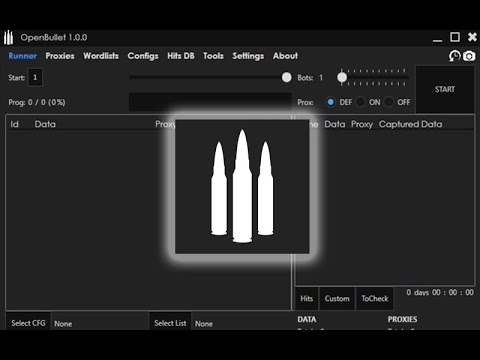Screen dimensions: 480x360
Task: Click the Bots: label
Action: 305,78
